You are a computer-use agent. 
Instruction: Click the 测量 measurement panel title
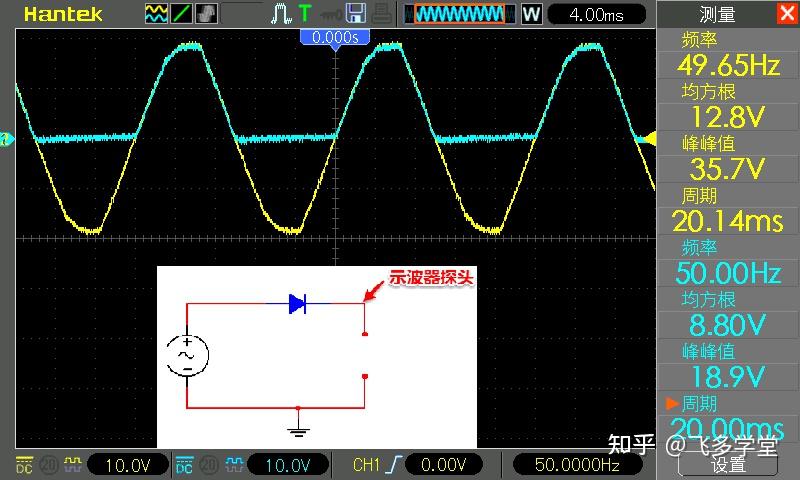coord(717,14)
